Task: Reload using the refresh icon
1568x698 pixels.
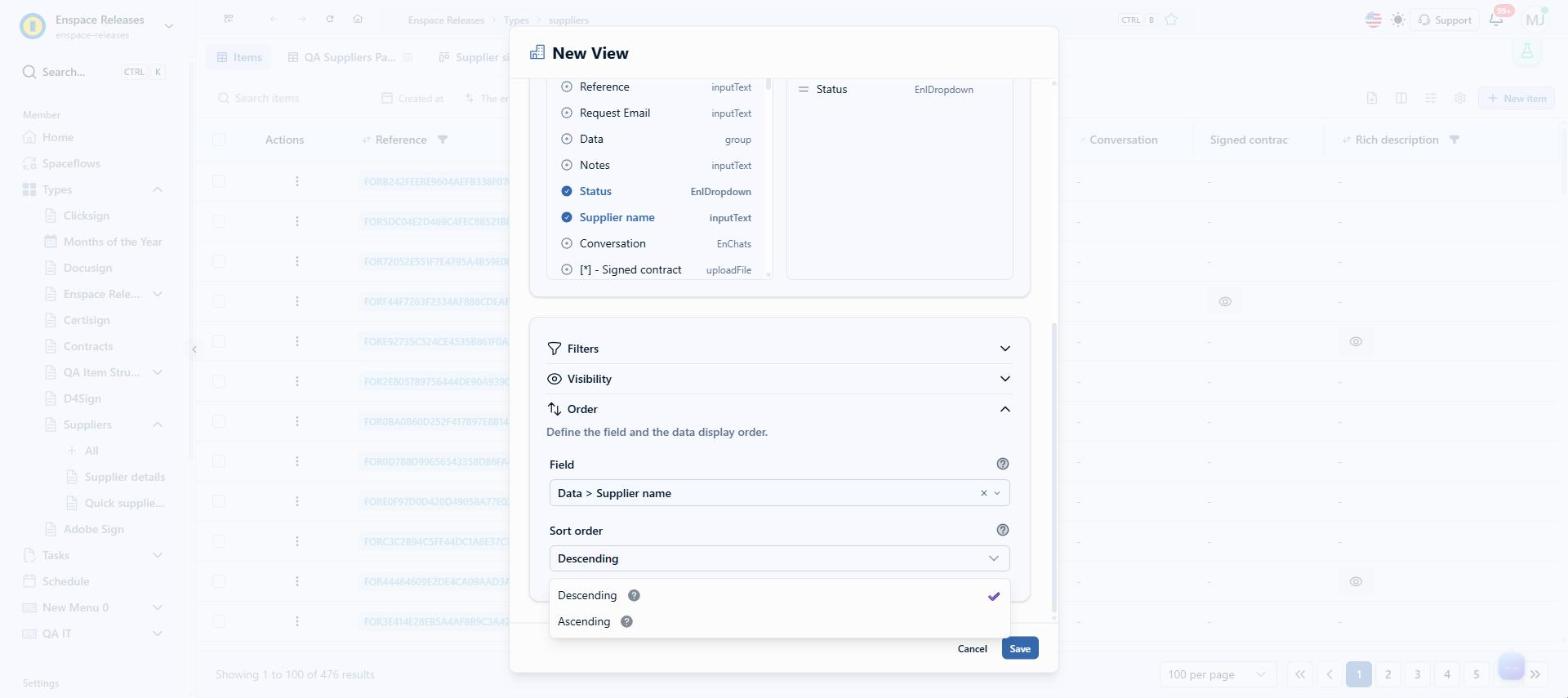Action: (x=329, y=19)
